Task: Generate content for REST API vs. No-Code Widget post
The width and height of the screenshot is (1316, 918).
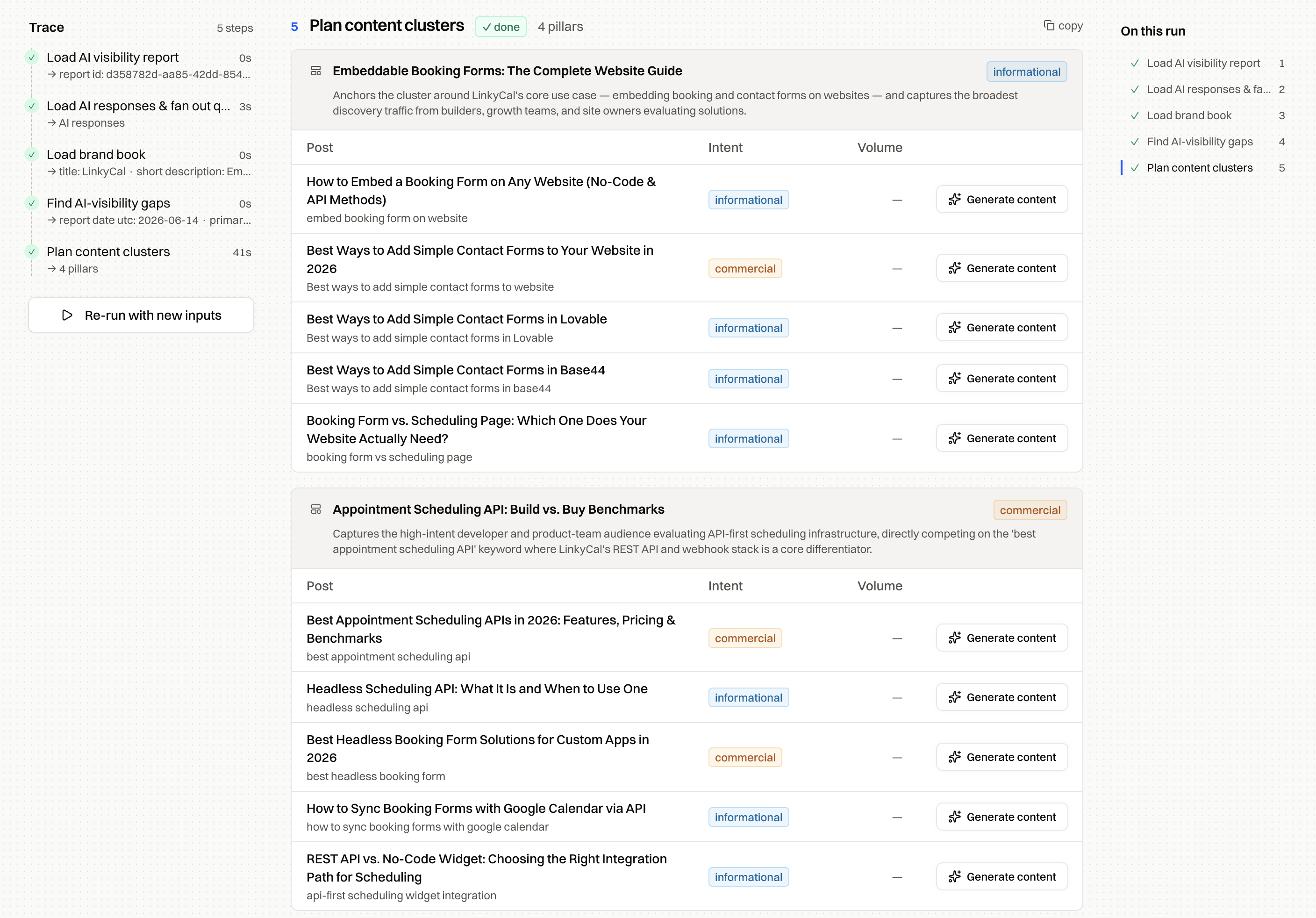Action: click(x=1001, y=877)
